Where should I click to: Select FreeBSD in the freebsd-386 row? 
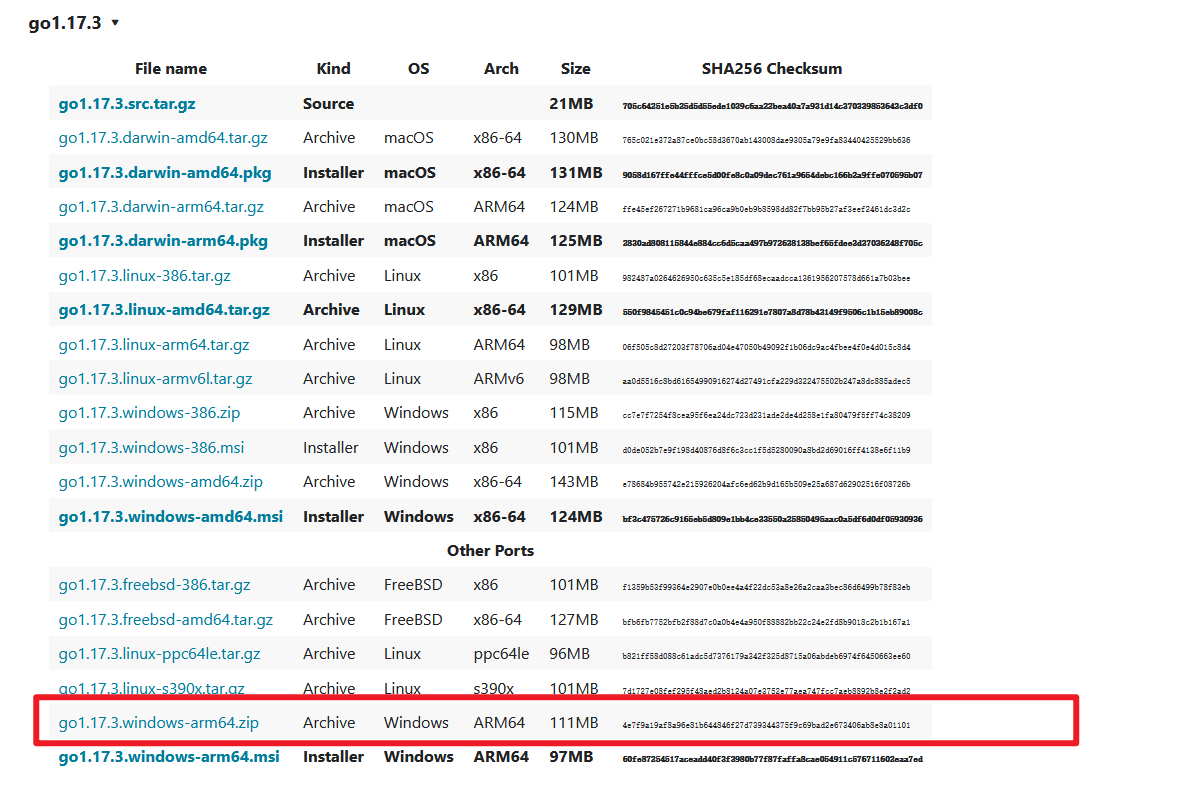[413, 586]
